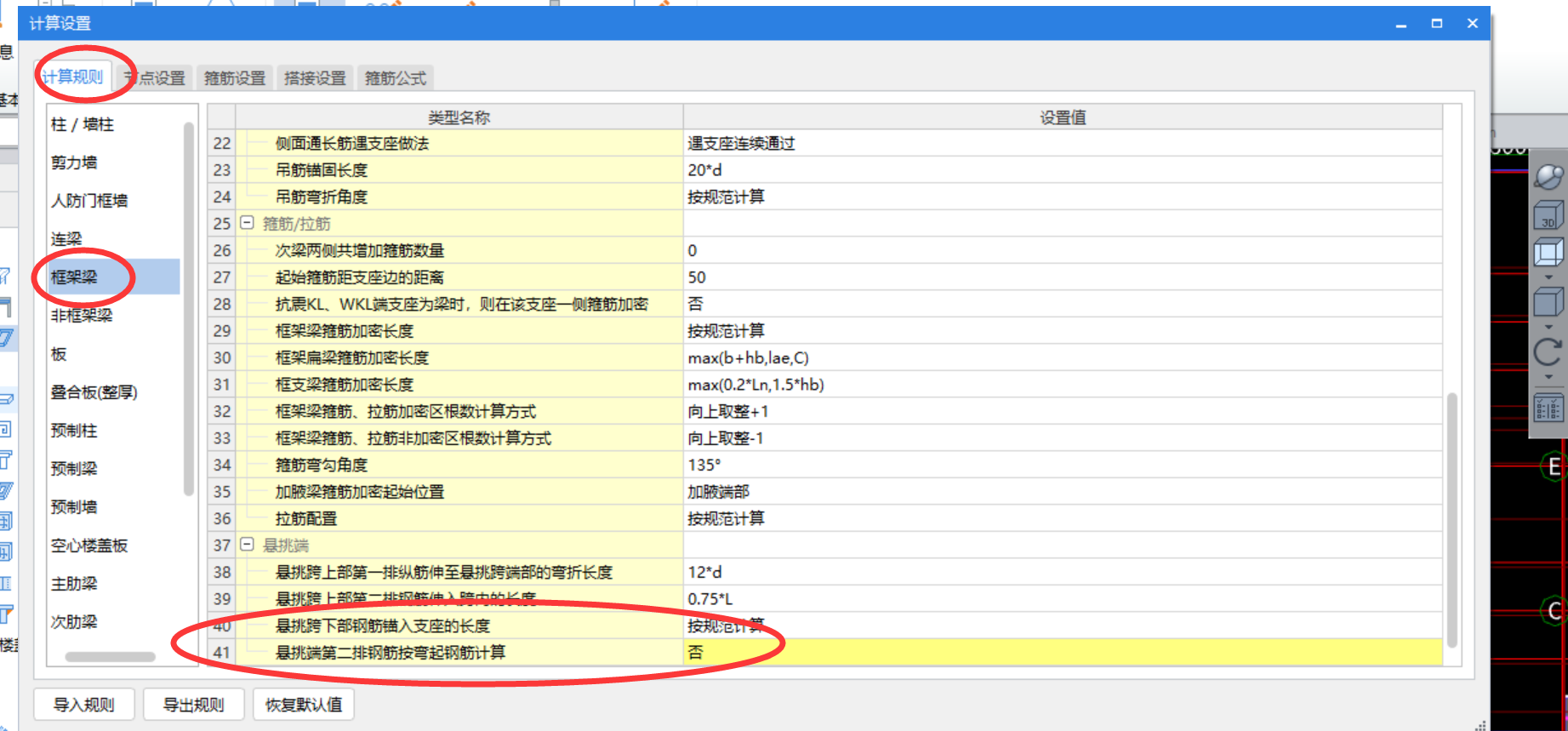Screen dimensions: 1568x731
Task: Click the horizontal scrollbar under component list
Action: [110, 657]
